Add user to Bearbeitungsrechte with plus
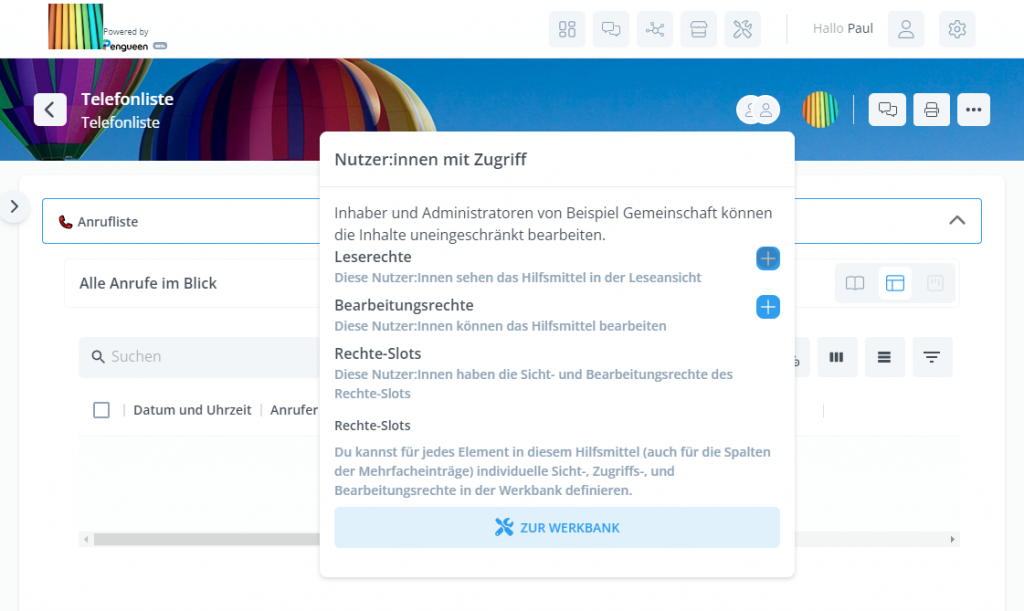The width and height of the screenshot is (1024, 611). pos(767,307)
